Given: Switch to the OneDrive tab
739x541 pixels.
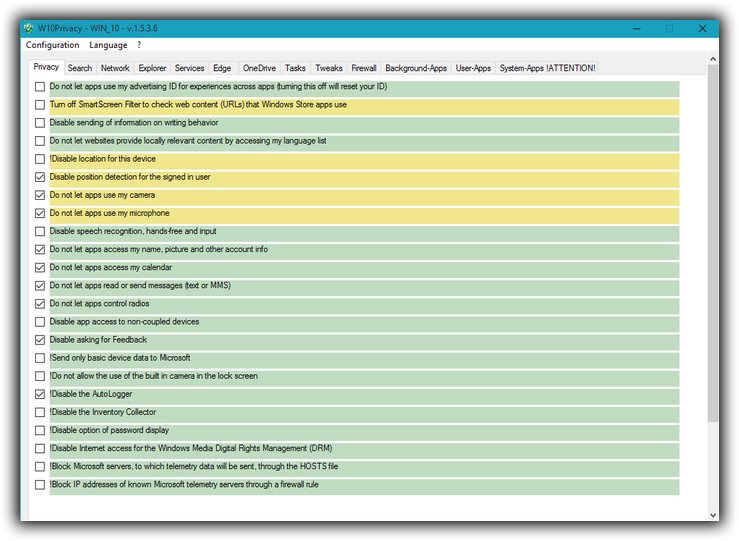Looking at the screenshot, I should point(259,68).
